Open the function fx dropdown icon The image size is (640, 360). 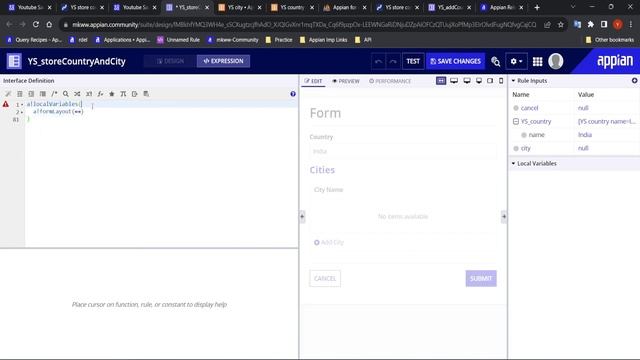100,94
